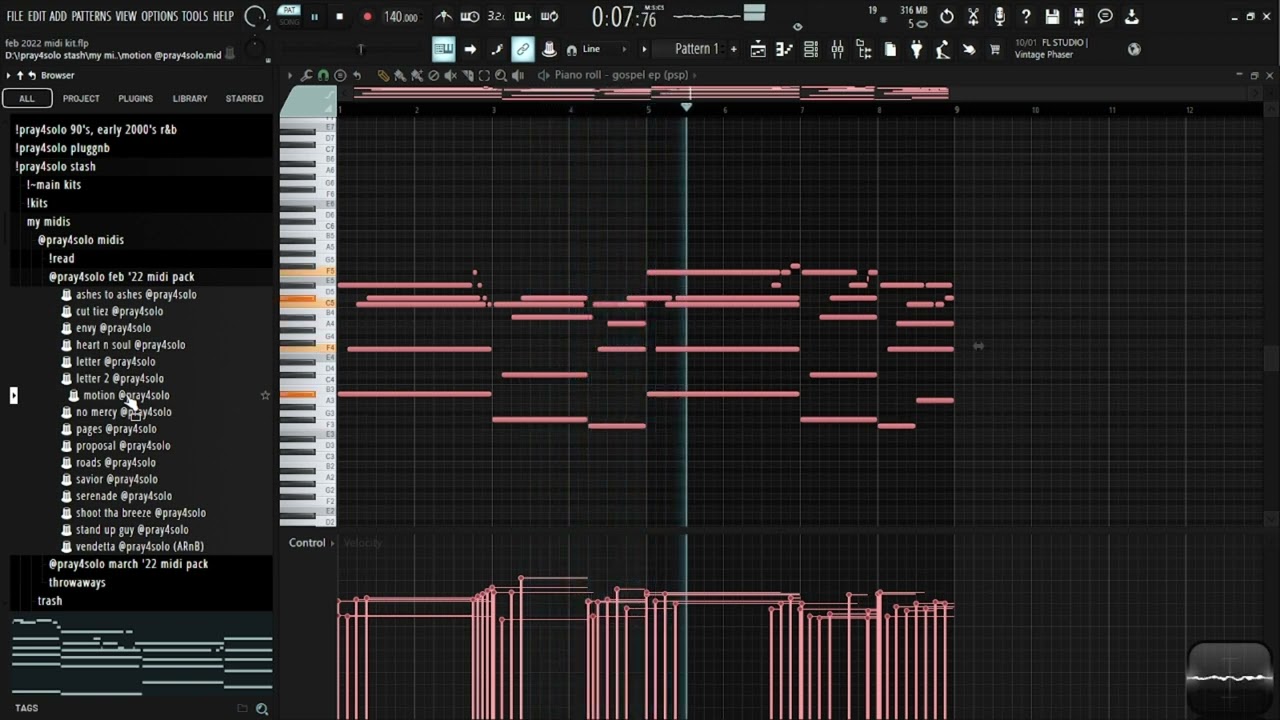This screenshot has width=1280, height=720.
Task: Toggle blend recording overdub icon
Action: (x=523, y=17)
